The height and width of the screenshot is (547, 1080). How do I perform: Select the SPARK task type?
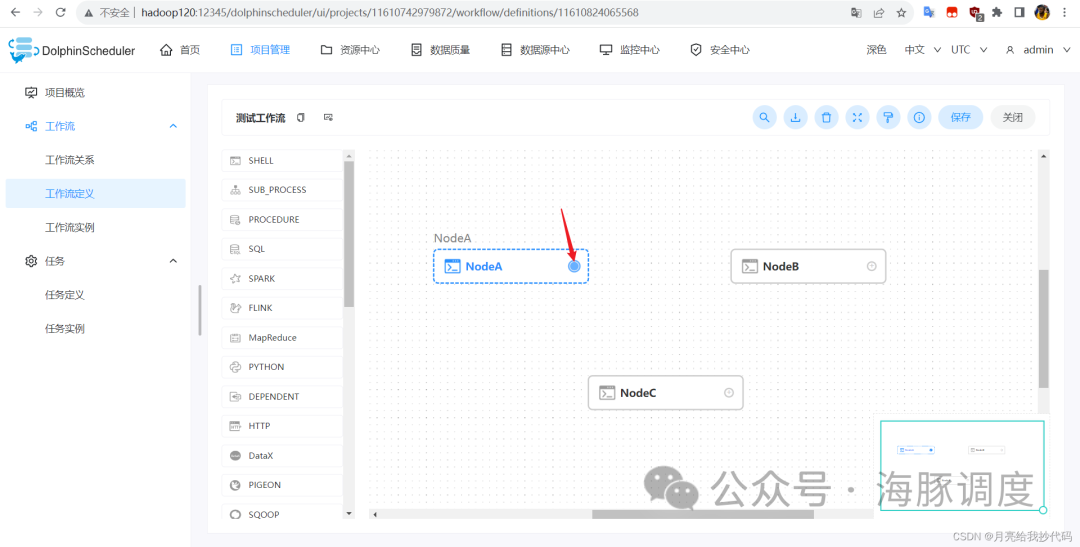pyautogui.click(x=282, y=278)
